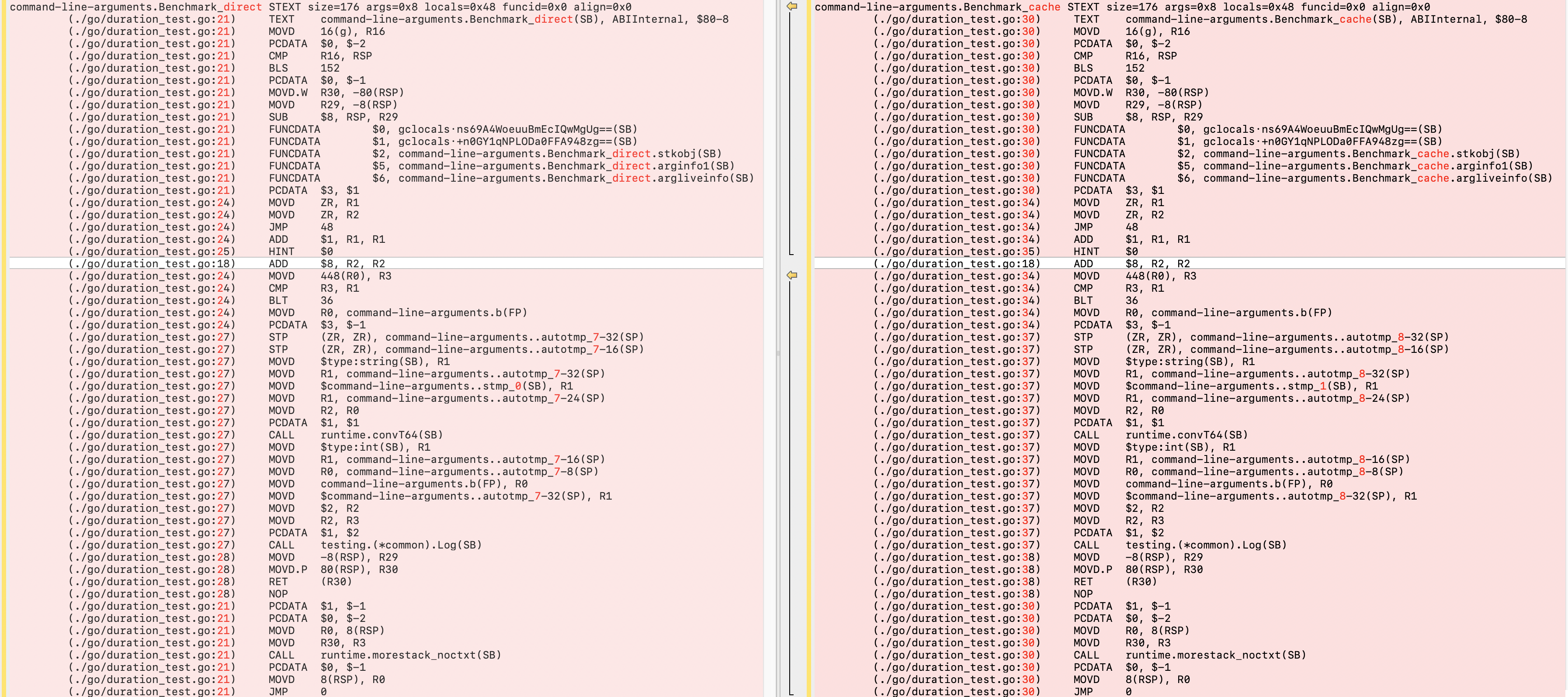
Task: Click the top yellow merge arrow
Action: click(791, 6)
